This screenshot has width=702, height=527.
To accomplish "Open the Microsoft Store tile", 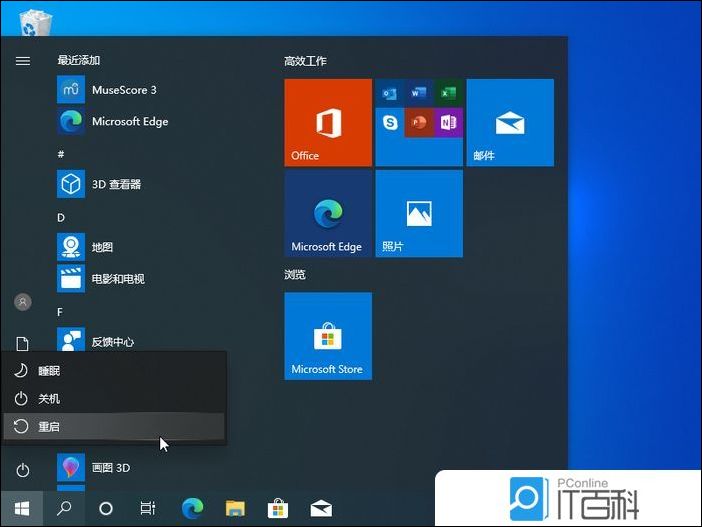I will (328, 336).
